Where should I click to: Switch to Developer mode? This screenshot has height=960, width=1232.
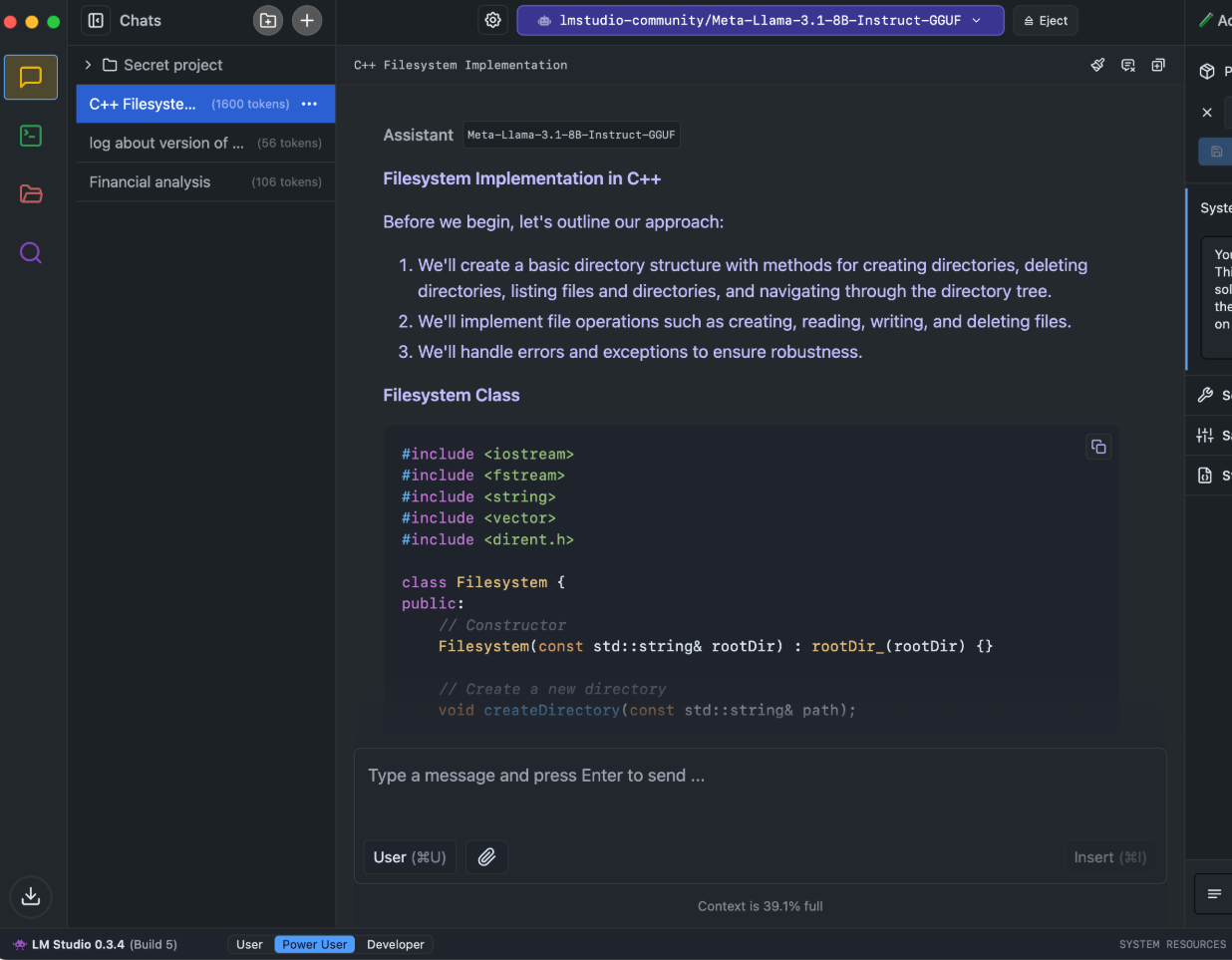pos(395,944)
